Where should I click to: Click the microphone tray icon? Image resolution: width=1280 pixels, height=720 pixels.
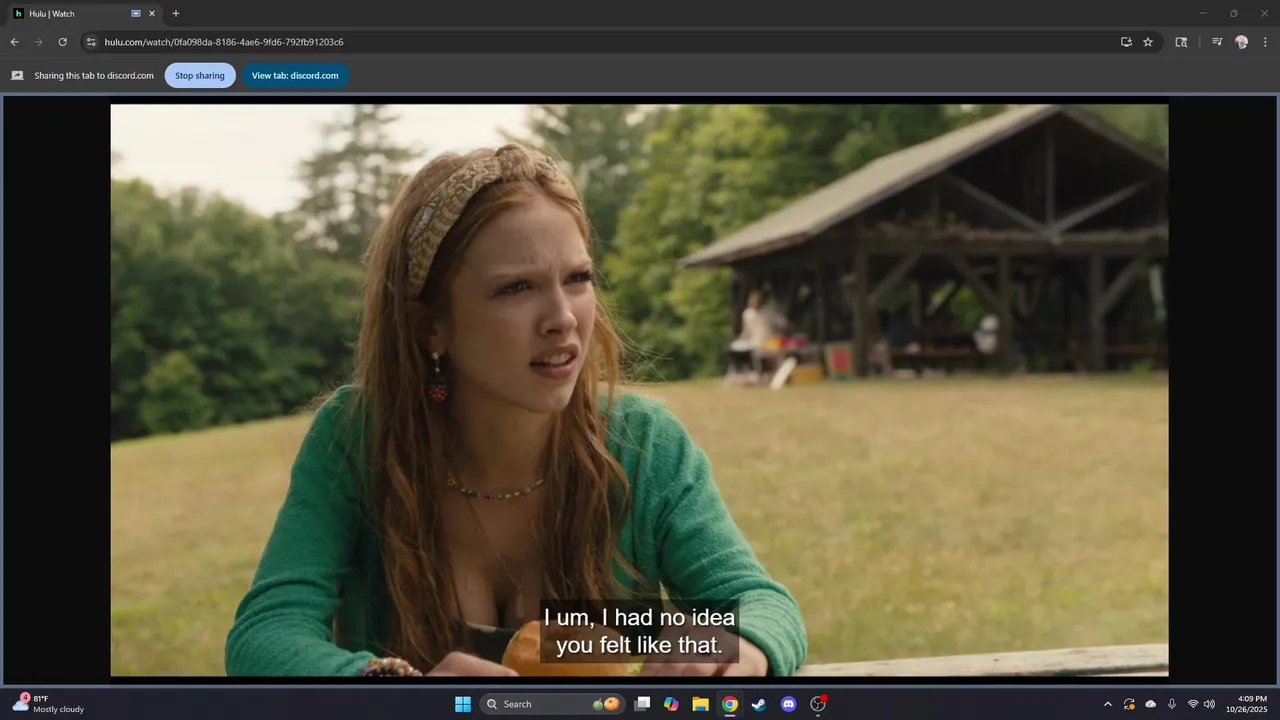pos(1172,704)
